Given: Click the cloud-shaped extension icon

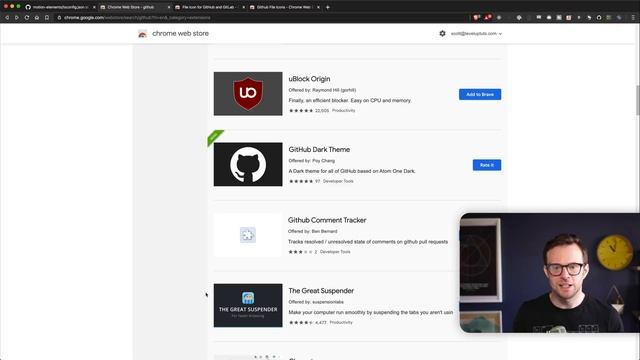Looking at the screenshot, I should point(549,18).
